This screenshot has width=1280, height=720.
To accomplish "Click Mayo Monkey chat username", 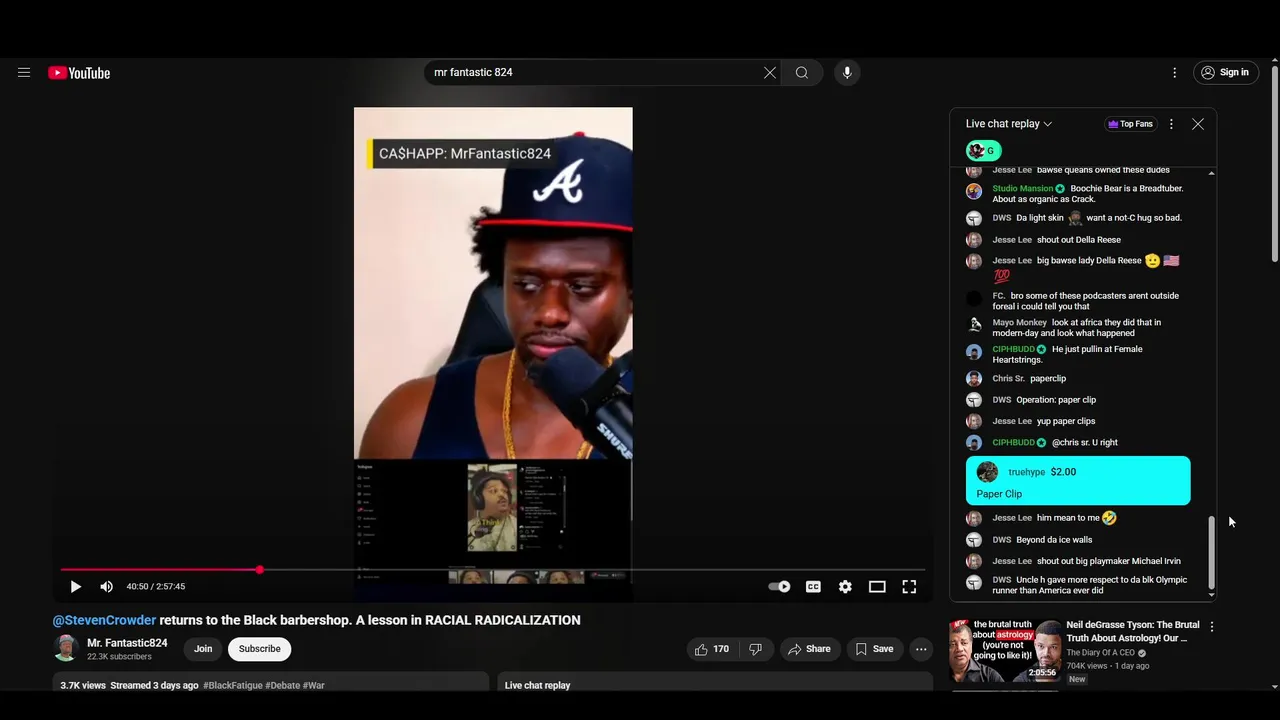I will (x=1019, y=323).
